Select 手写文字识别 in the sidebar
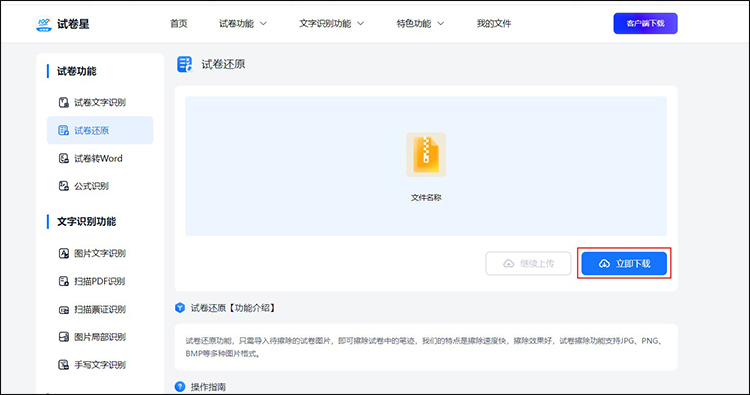The width and height of the screenshot is (750, 395). tap(100, 365)
